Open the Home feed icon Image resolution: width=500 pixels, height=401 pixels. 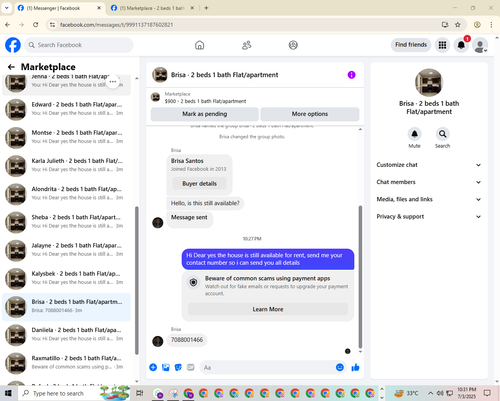coord(199,45)
